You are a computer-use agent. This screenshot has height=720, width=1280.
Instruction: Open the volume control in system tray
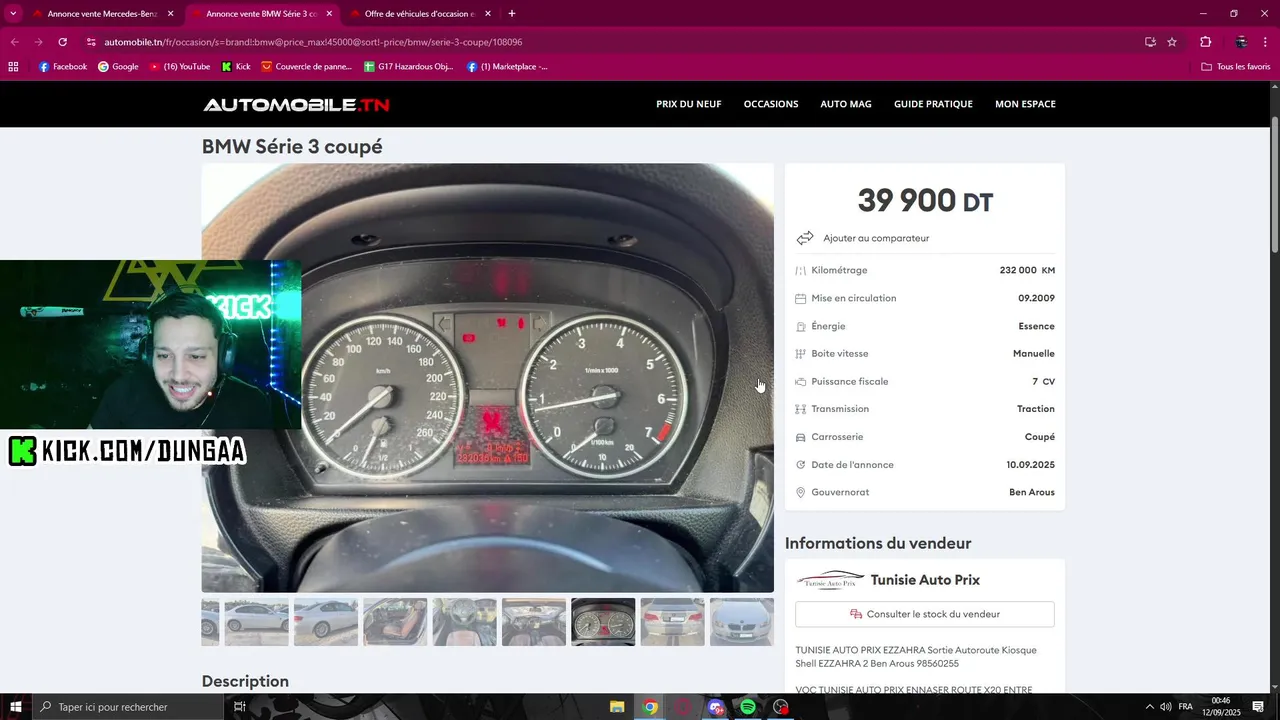[1166, 707]
